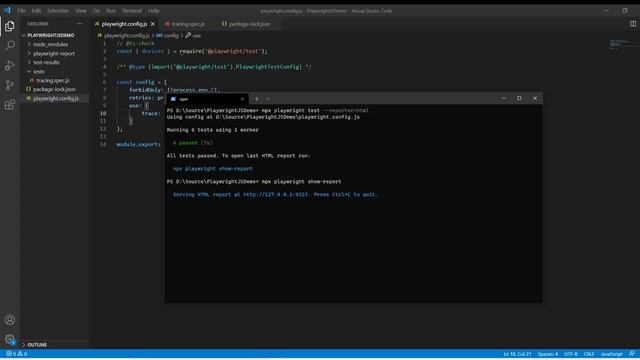Click the EXPLORER panel title
Viewport: 640px width, 360px height.
tap(38, 24)
